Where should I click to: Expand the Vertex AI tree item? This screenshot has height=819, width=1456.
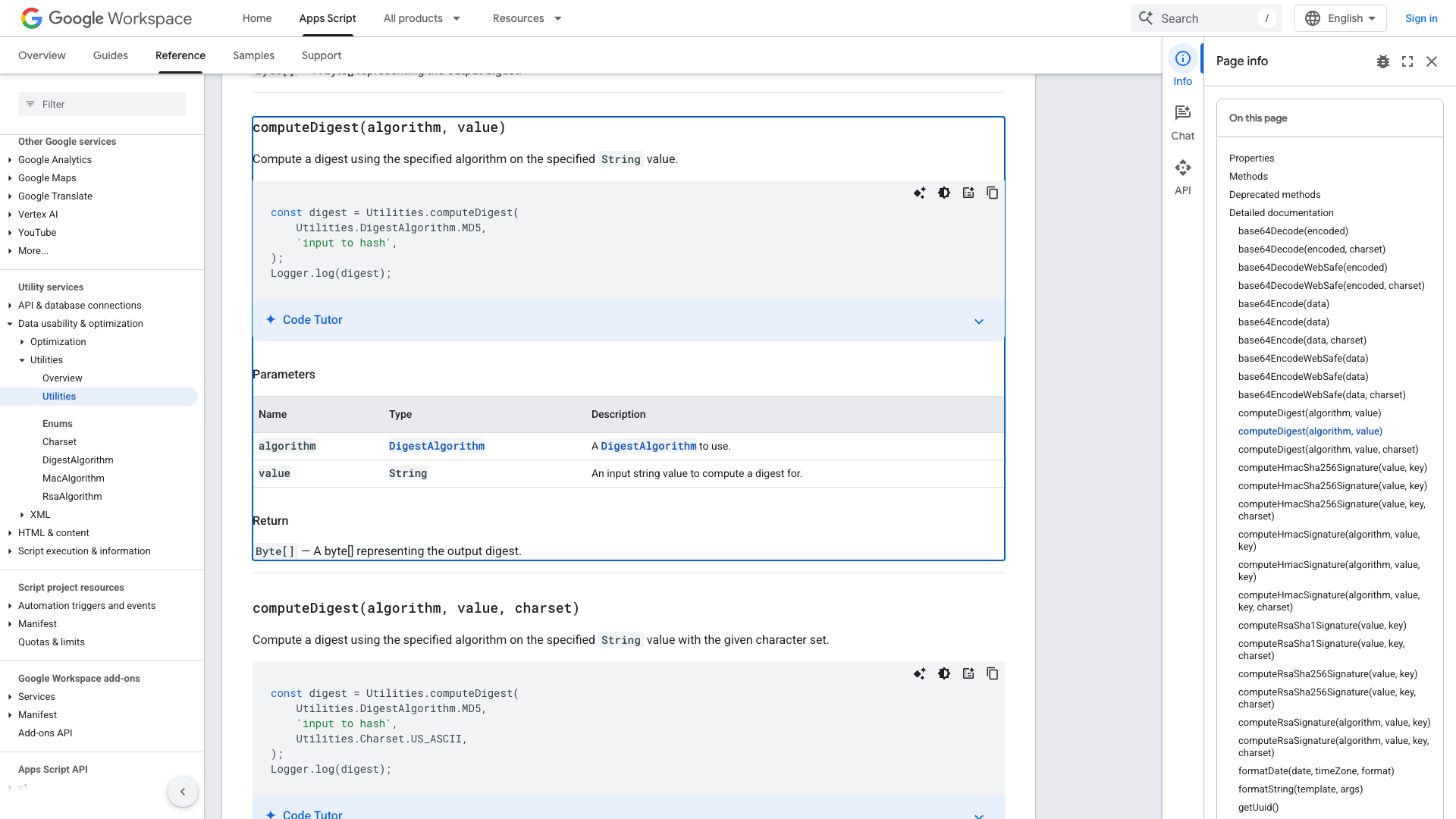[x=10, y=215]
